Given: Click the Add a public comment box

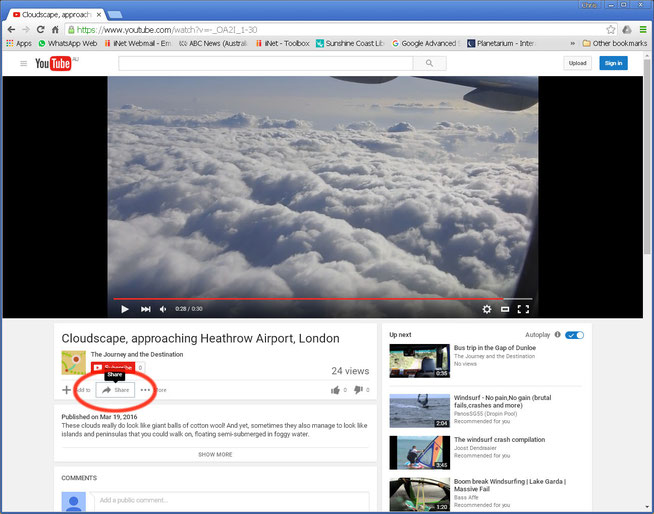Looking at the screenshot, I should coord(231,500).
